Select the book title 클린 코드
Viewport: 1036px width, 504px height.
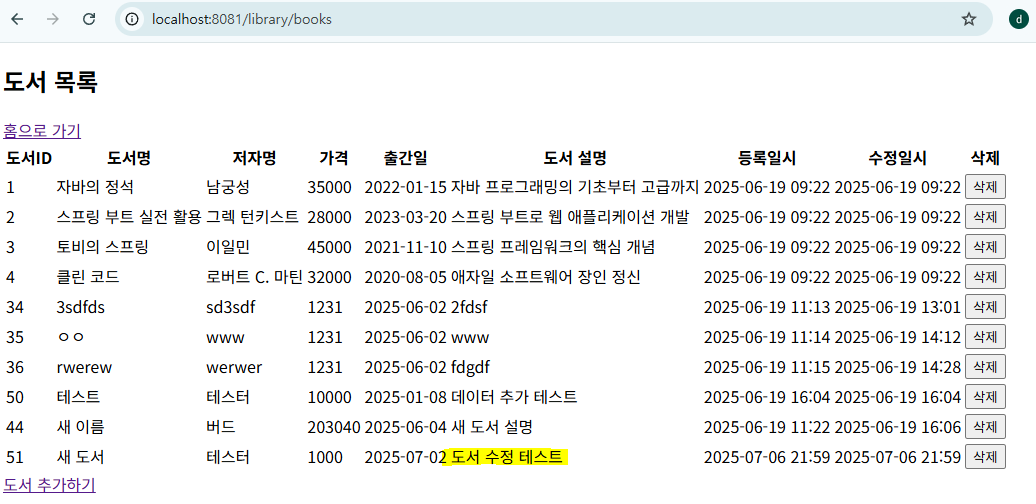[88, 277]
